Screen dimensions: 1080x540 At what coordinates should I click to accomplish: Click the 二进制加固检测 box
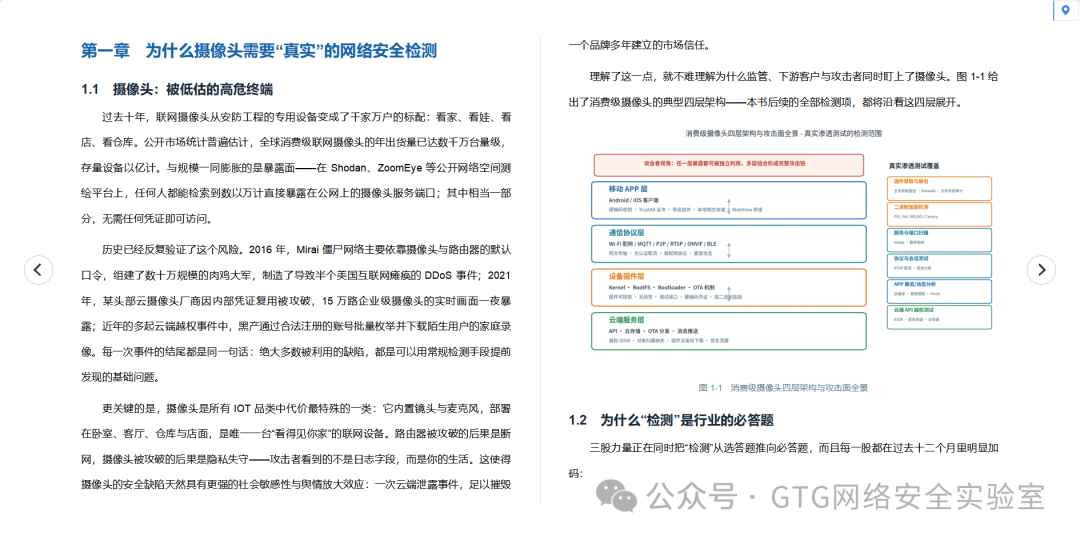[939, 214]
